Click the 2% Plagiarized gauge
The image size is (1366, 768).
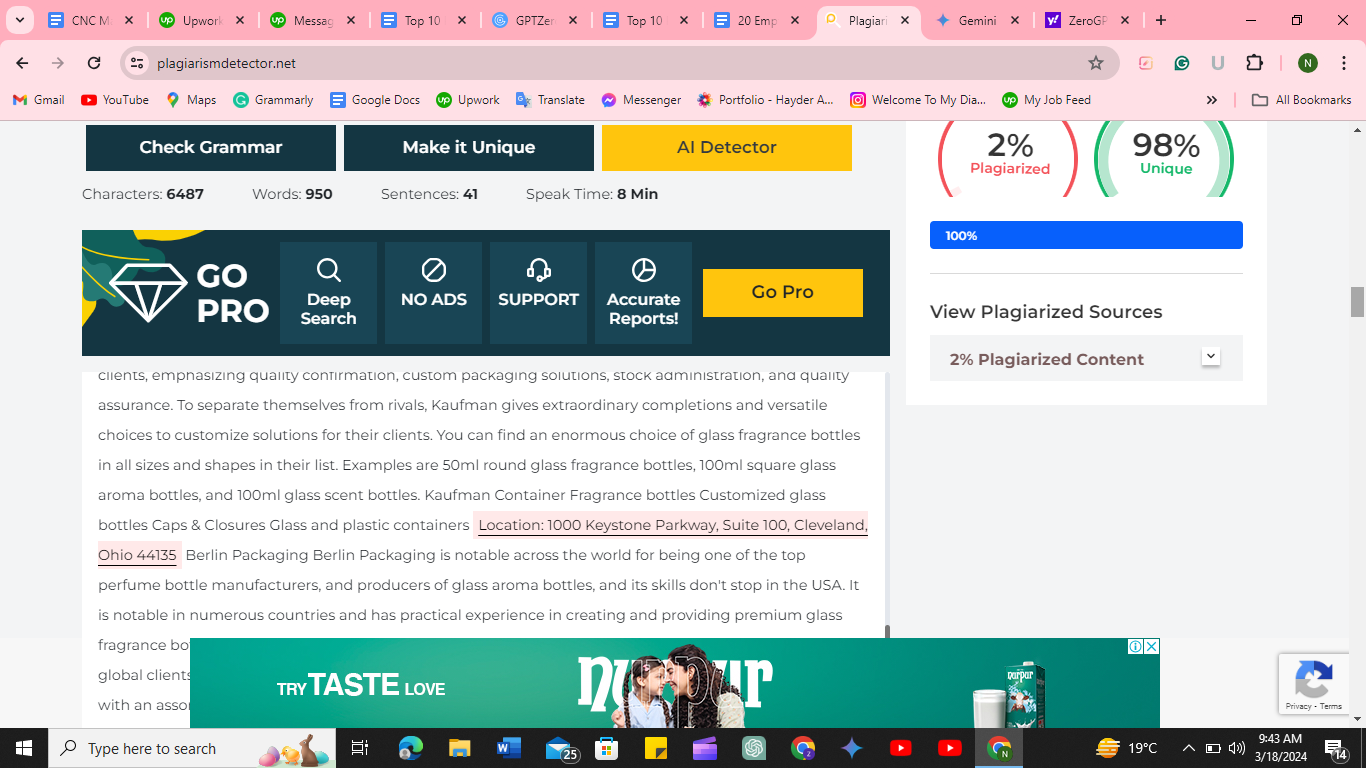(1008, 158)
